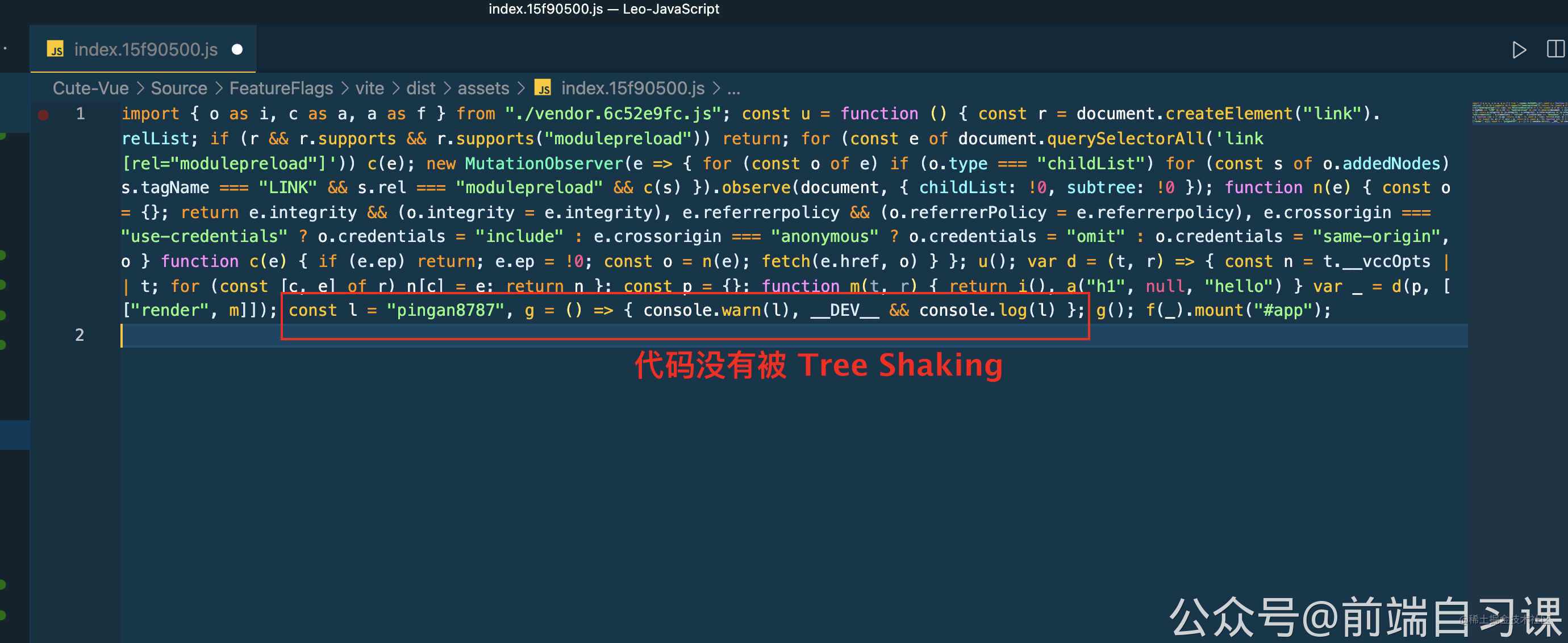The image size is (1568, 643).
Task: Click the minimap code preview
Action: (x=1518, y=112)
